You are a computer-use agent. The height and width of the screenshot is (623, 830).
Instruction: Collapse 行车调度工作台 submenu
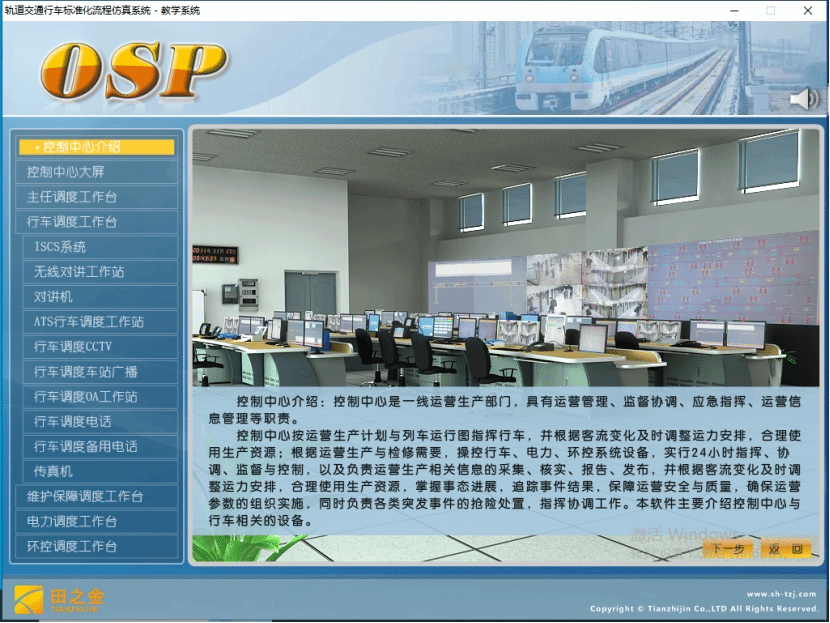[96, 222]
